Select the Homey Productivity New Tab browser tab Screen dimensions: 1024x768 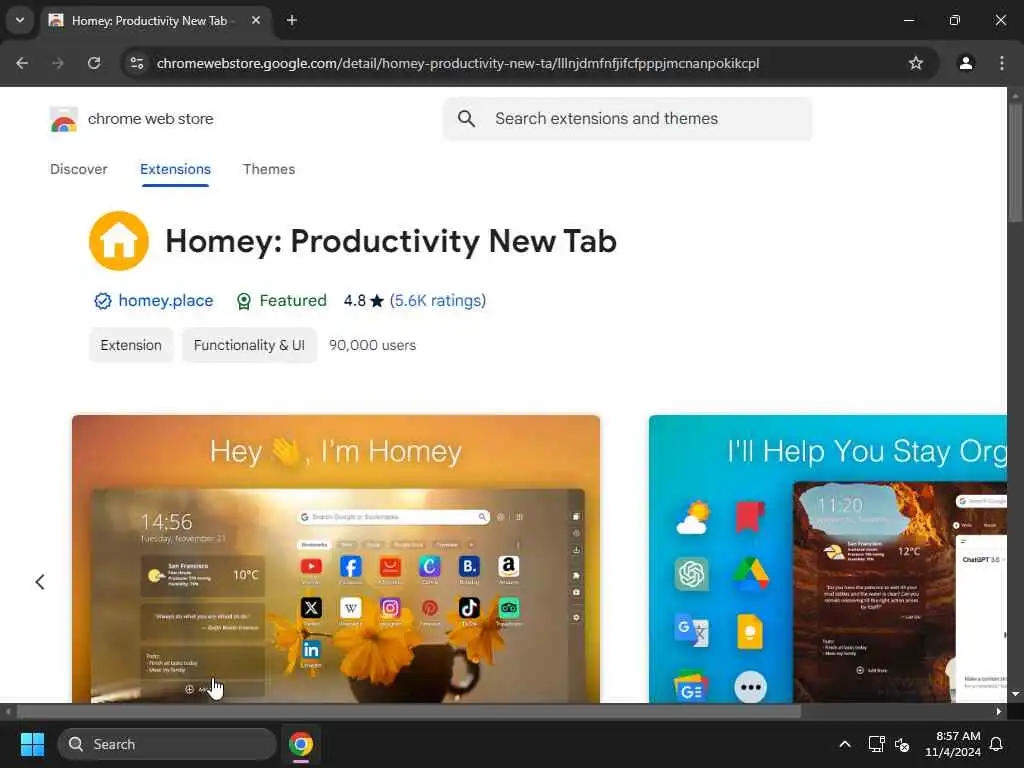(153, 21)
